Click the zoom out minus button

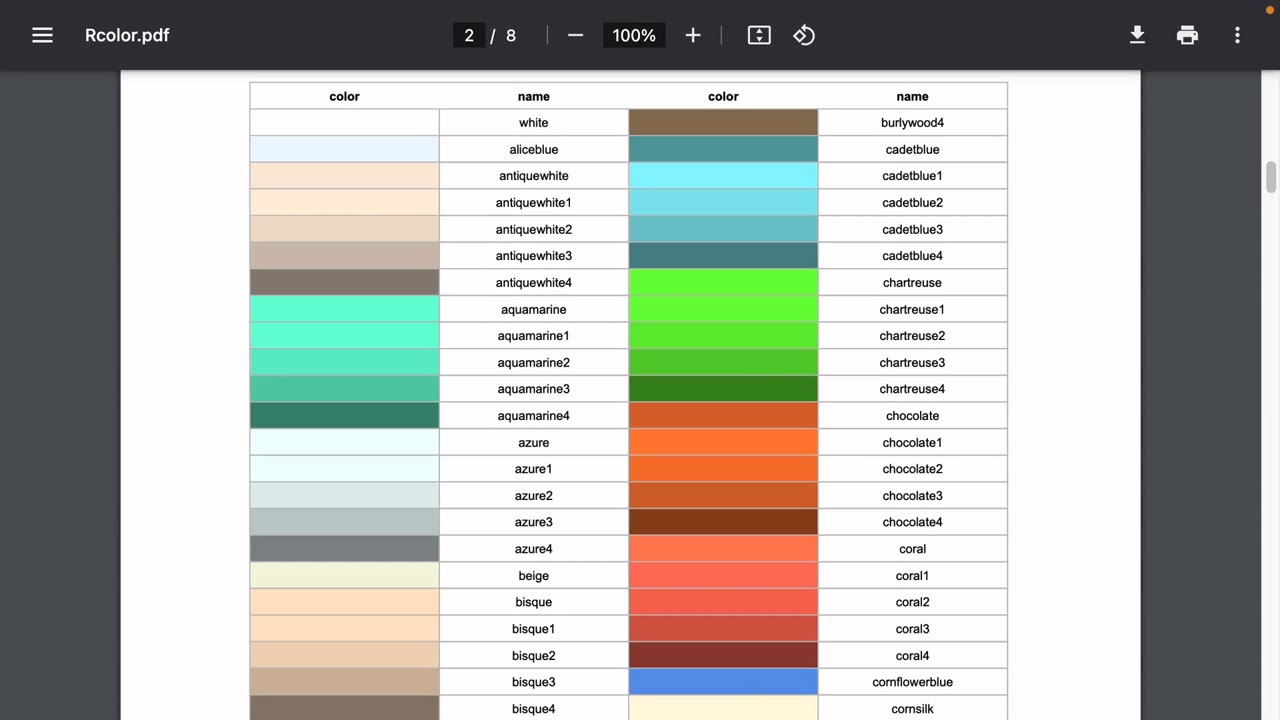coord(575,35)
